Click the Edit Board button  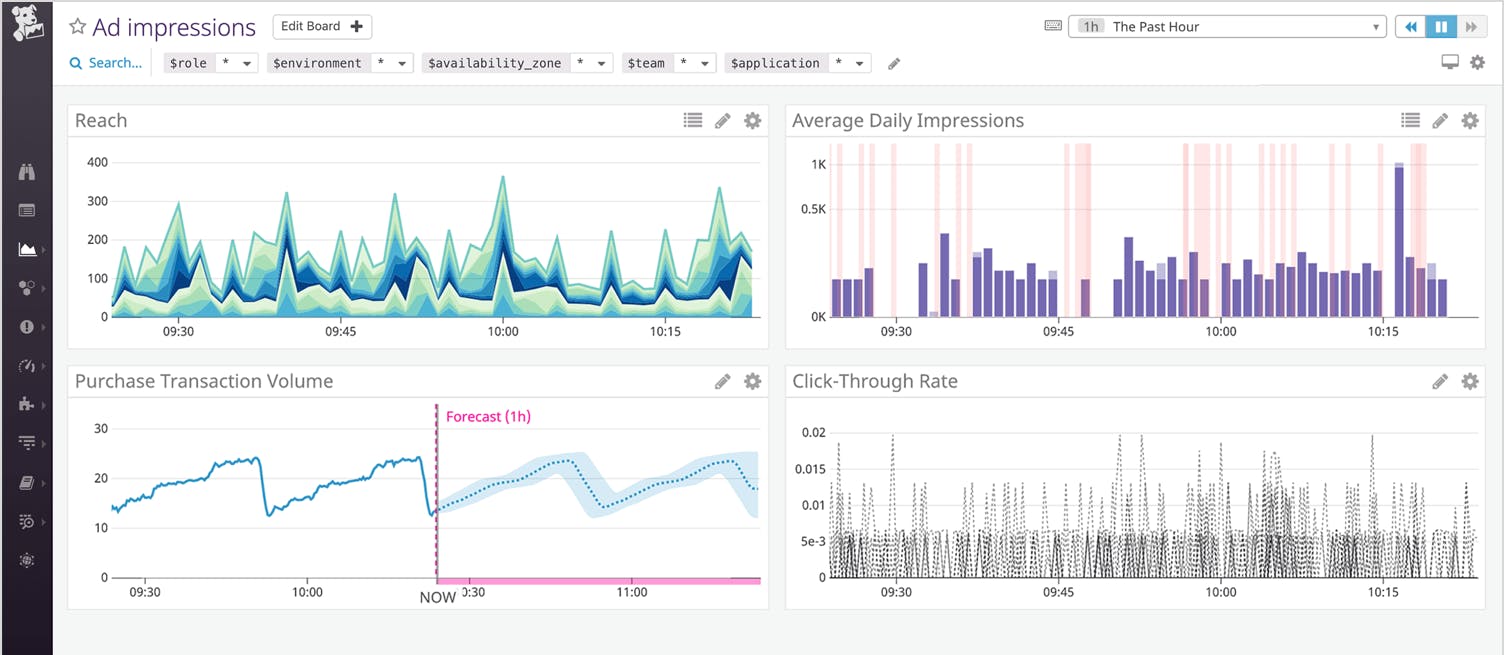tap(322, 26)
